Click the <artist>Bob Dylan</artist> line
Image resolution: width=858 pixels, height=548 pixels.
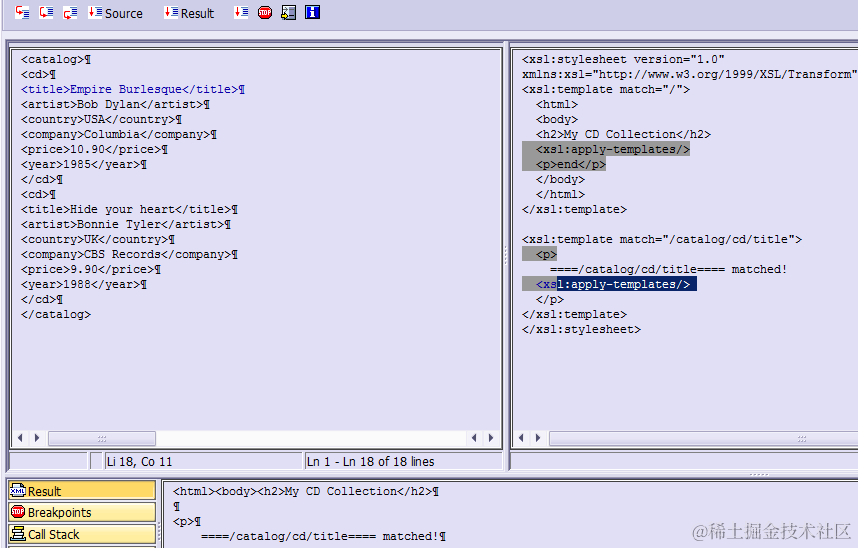(115, 104)
